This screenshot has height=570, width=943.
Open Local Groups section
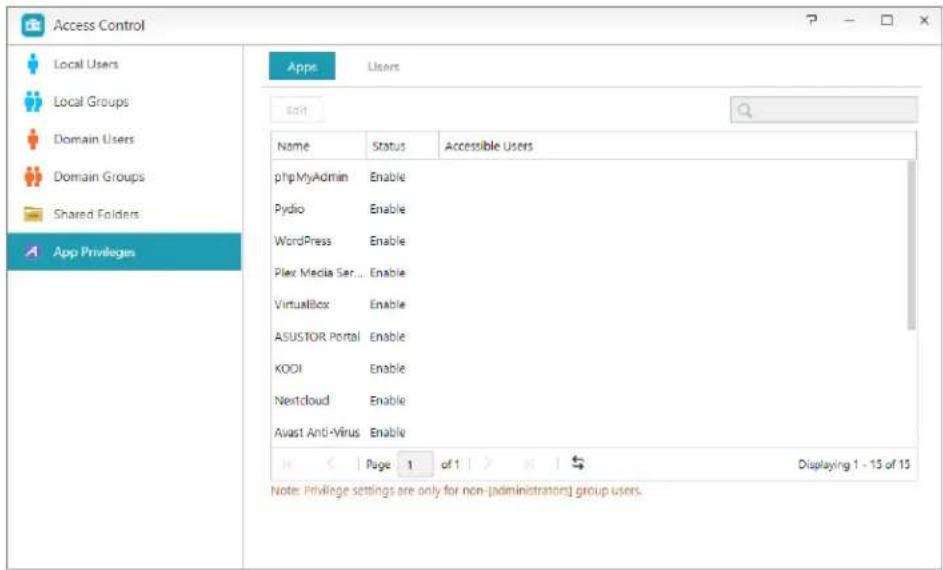[x=124, y=102]
